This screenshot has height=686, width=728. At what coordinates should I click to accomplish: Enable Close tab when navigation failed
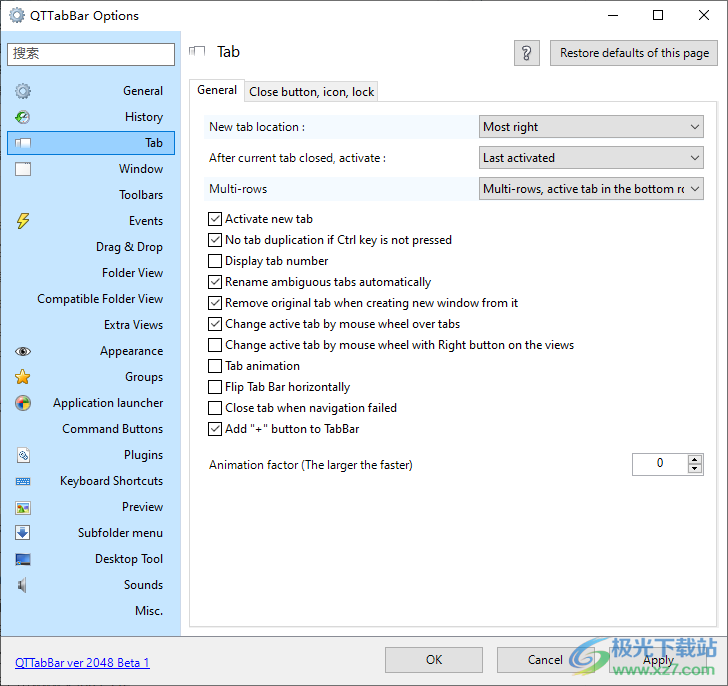point(214,408)
